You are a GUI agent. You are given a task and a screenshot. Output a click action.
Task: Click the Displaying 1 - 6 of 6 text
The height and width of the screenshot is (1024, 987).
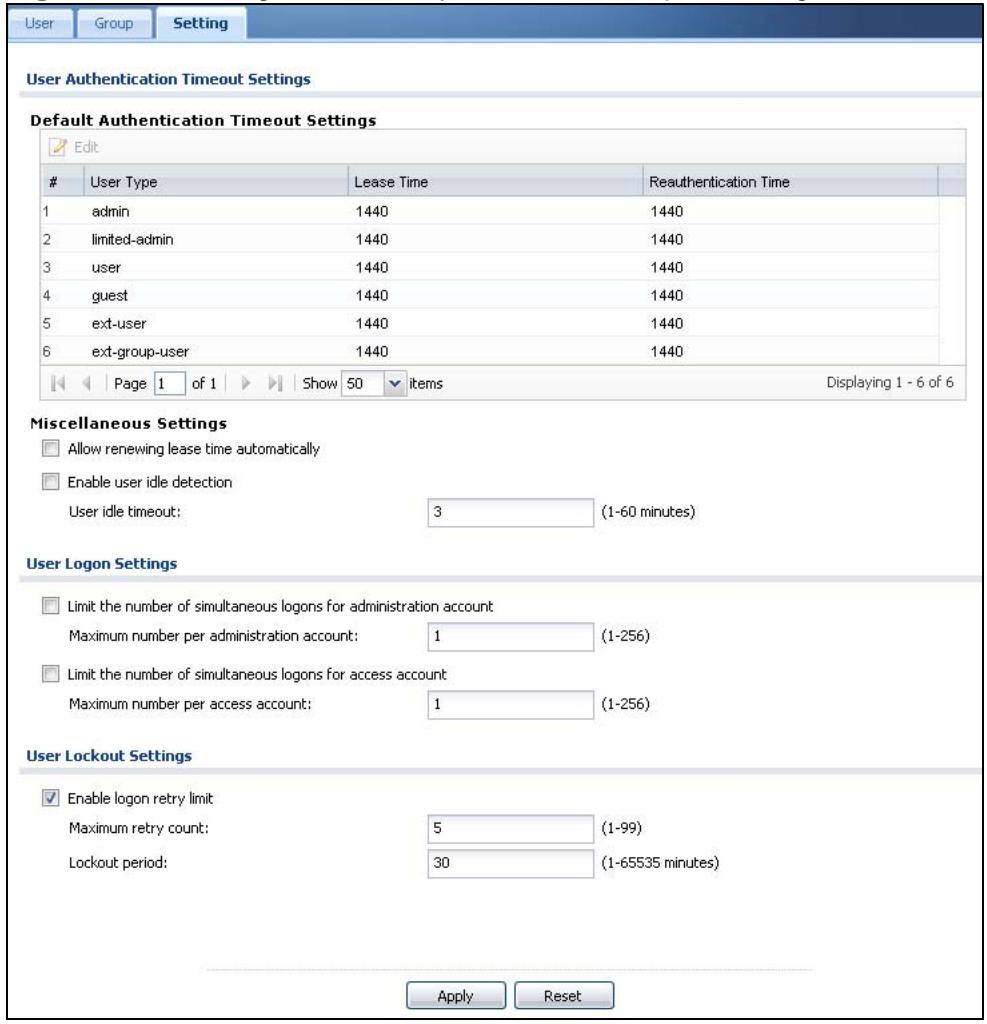point(890,382)
